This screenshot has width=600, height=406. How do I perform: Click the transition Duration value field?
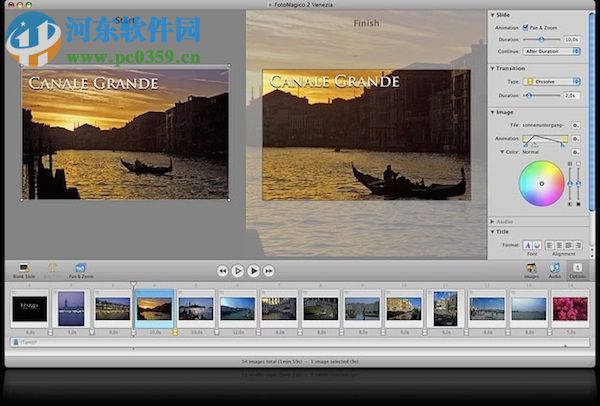[570, 95]
